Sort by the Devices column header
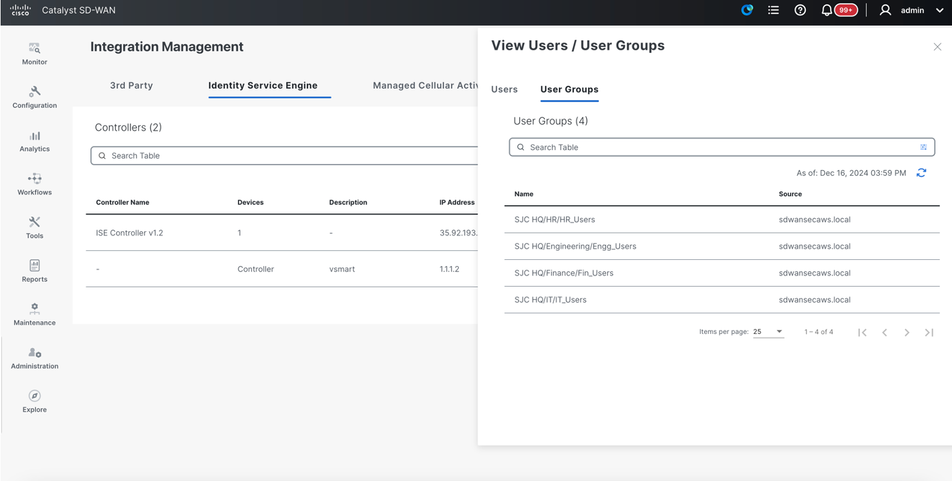The height and width of the screenshot is (481, 952). click(250, 202)
